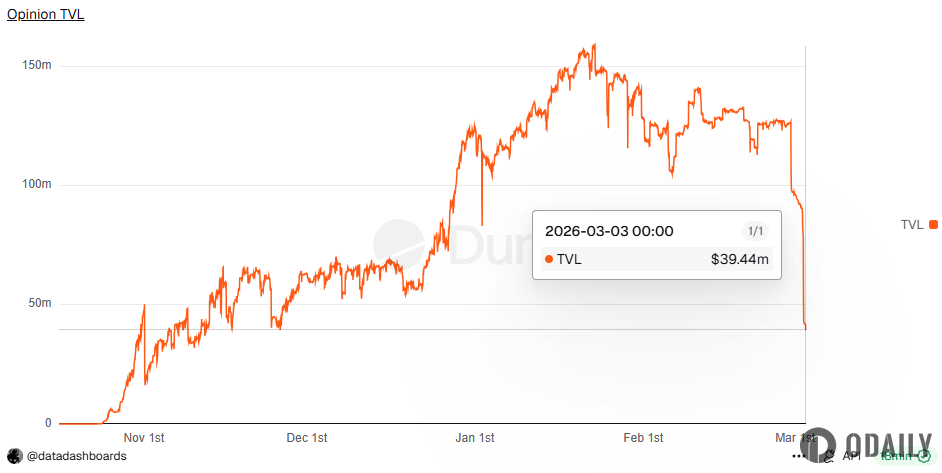Screen dimensions: 942x473
Task: Toggle the TVL legend orange square
Action: 933,225
